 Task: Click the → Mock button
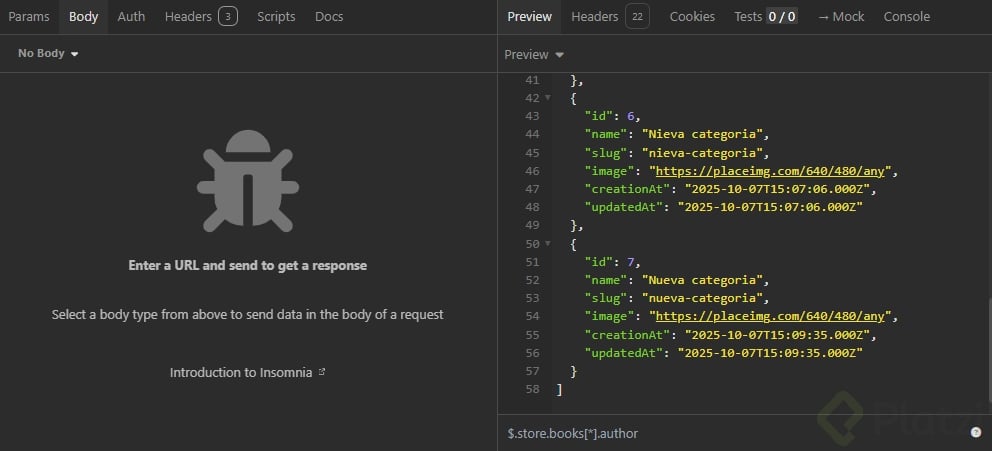pos(840,16)
